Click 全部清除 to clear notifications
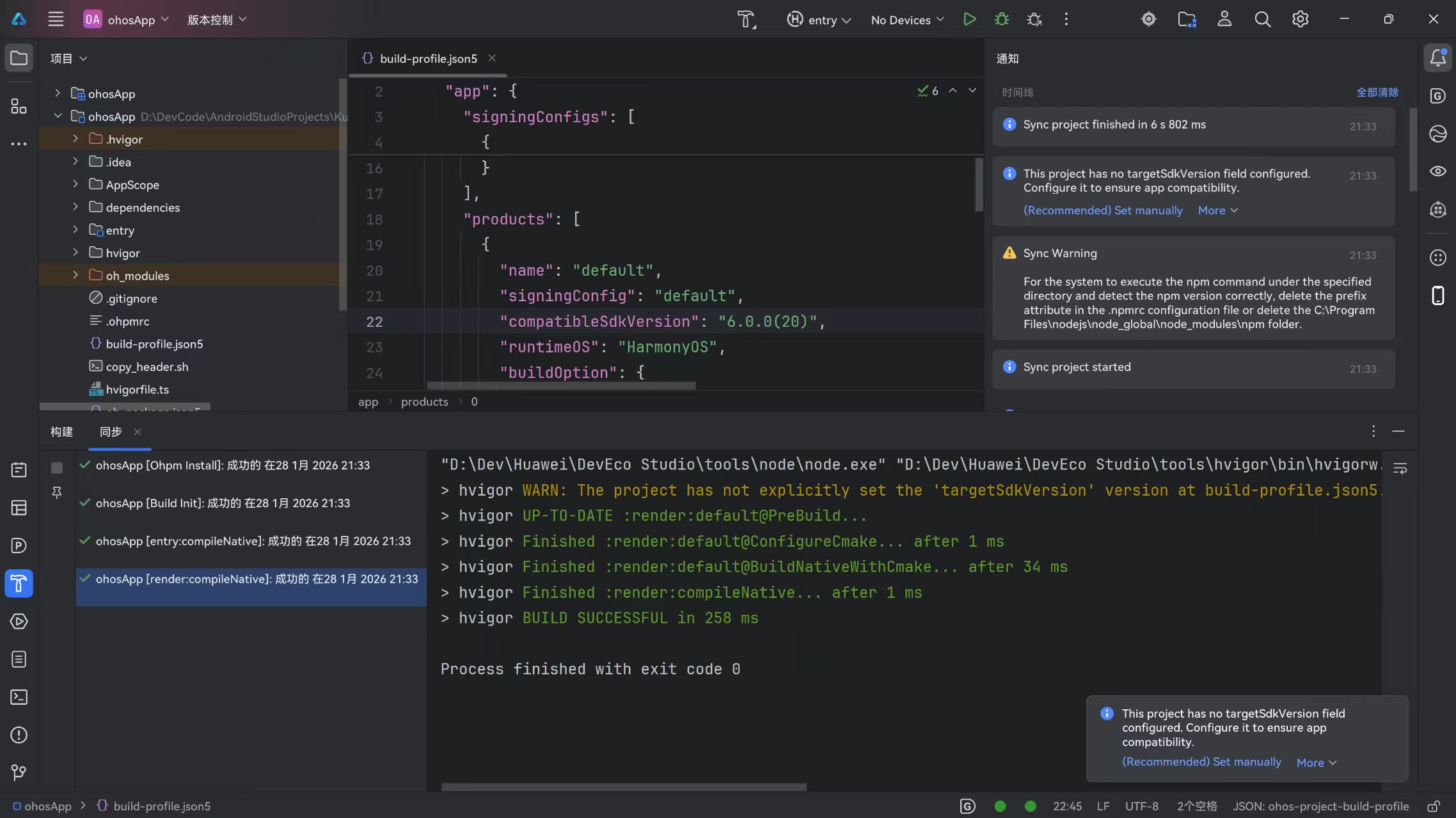 (x=1377, y=92)
